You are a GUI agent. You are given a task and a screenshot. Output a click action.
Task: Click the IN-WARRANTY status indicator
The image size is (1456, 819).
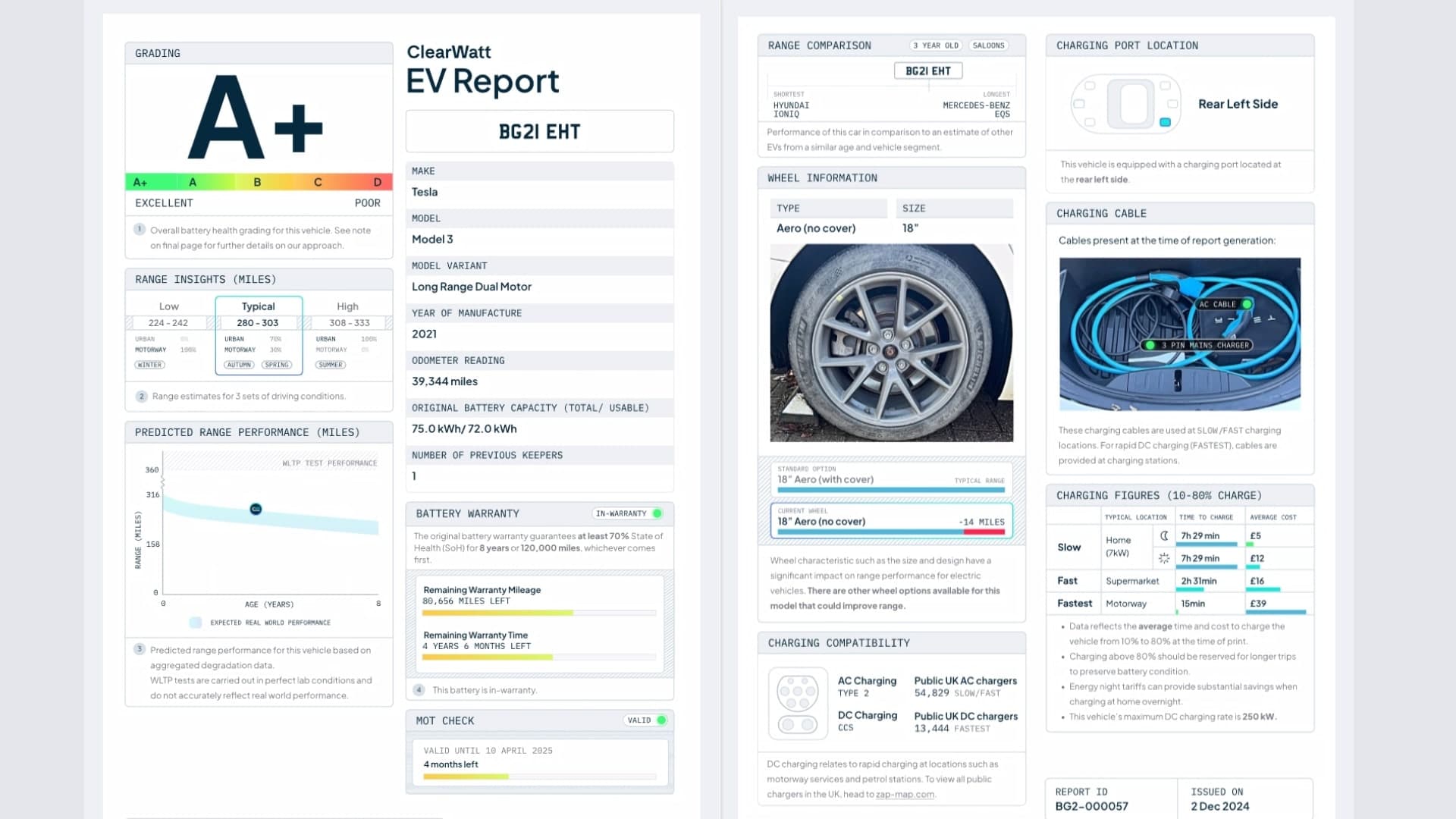pos(628,513)
